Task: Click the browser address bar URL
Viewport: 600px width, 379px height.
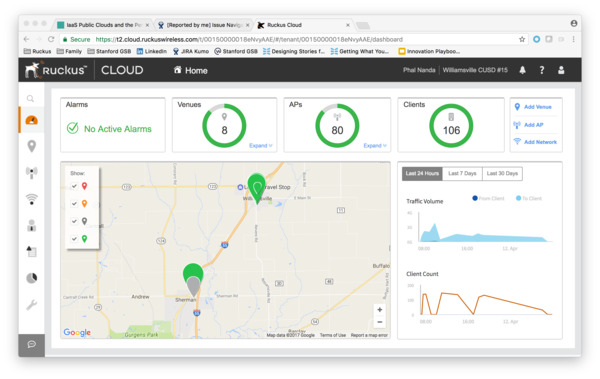Action: 249,39
